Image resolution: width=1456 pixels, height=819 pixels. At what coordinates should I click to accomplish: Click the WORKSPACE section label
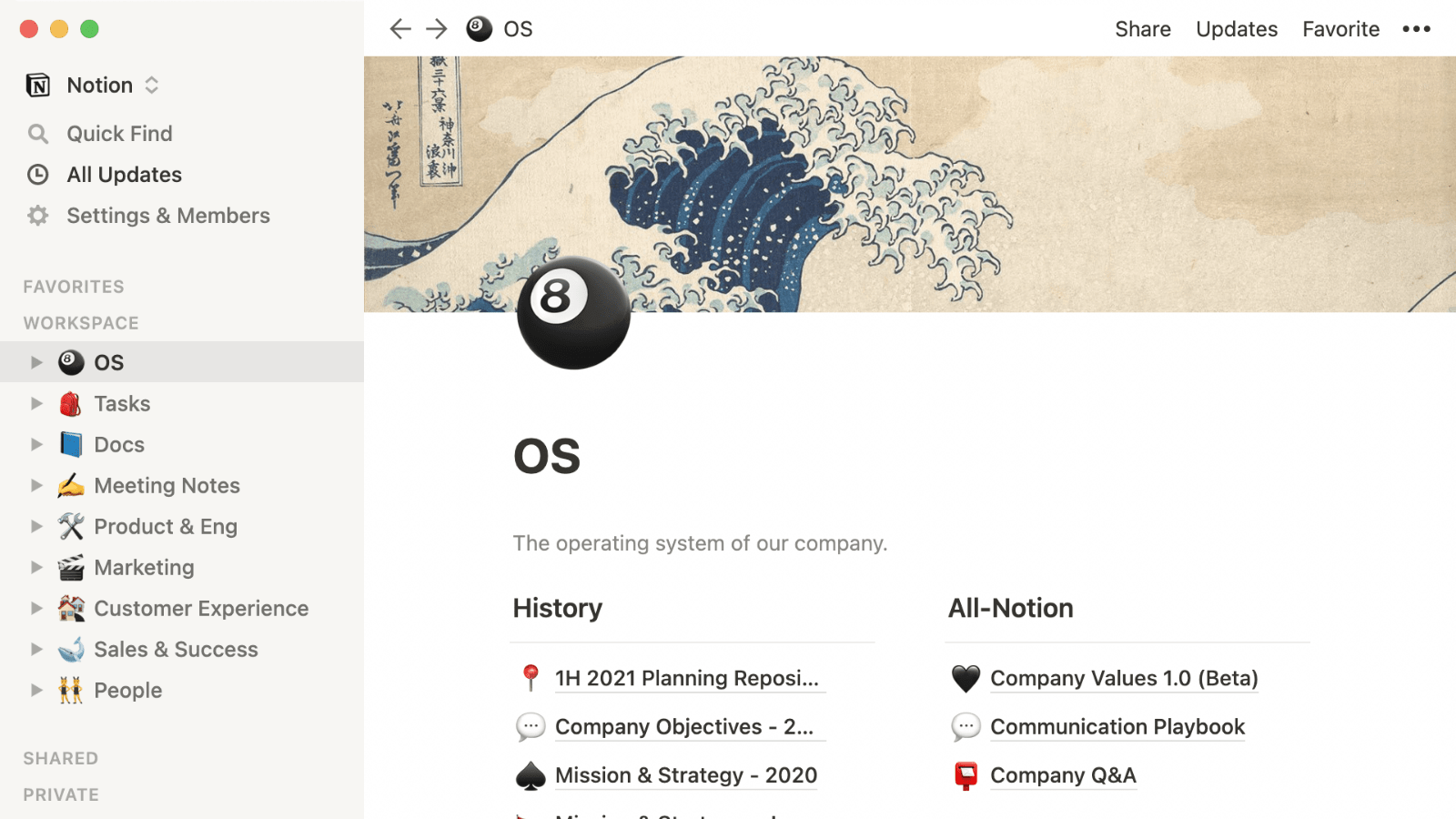pyautogui.click(x=81, y=323)
